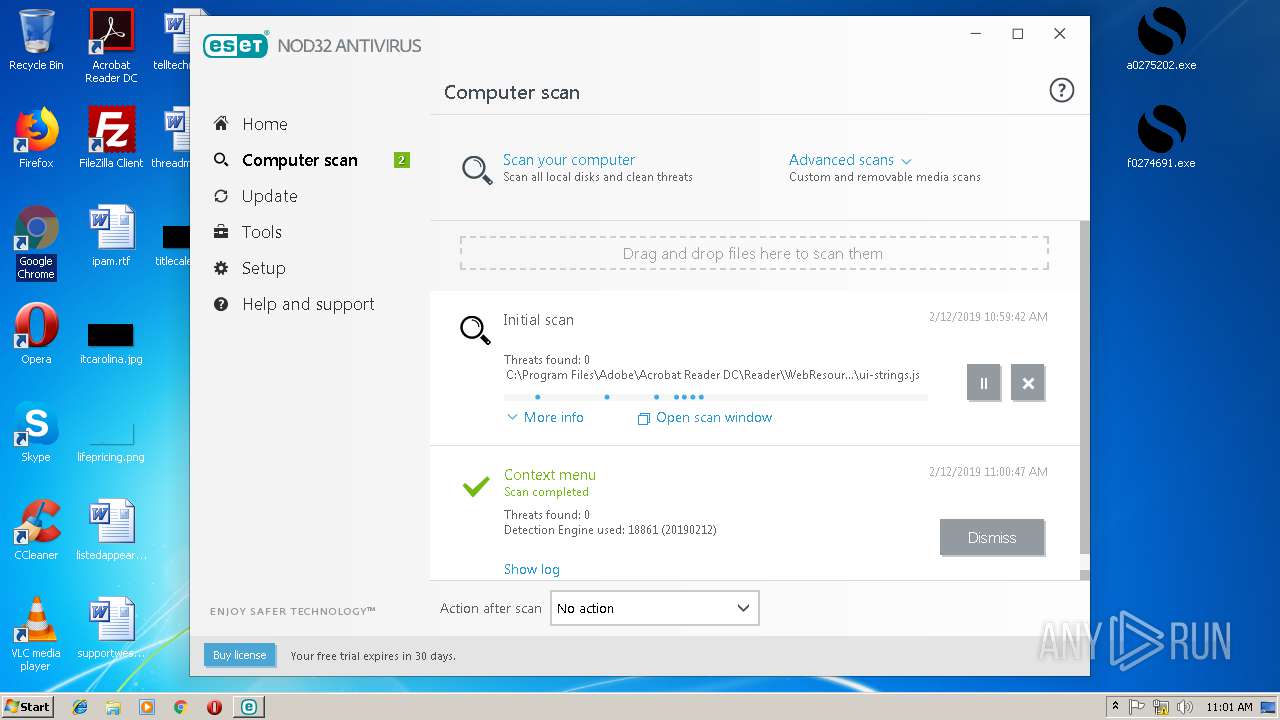The height and width of the screenshot is (720, 1280).
Task: Select Firefox desktop icon
Action: (36, 138)
